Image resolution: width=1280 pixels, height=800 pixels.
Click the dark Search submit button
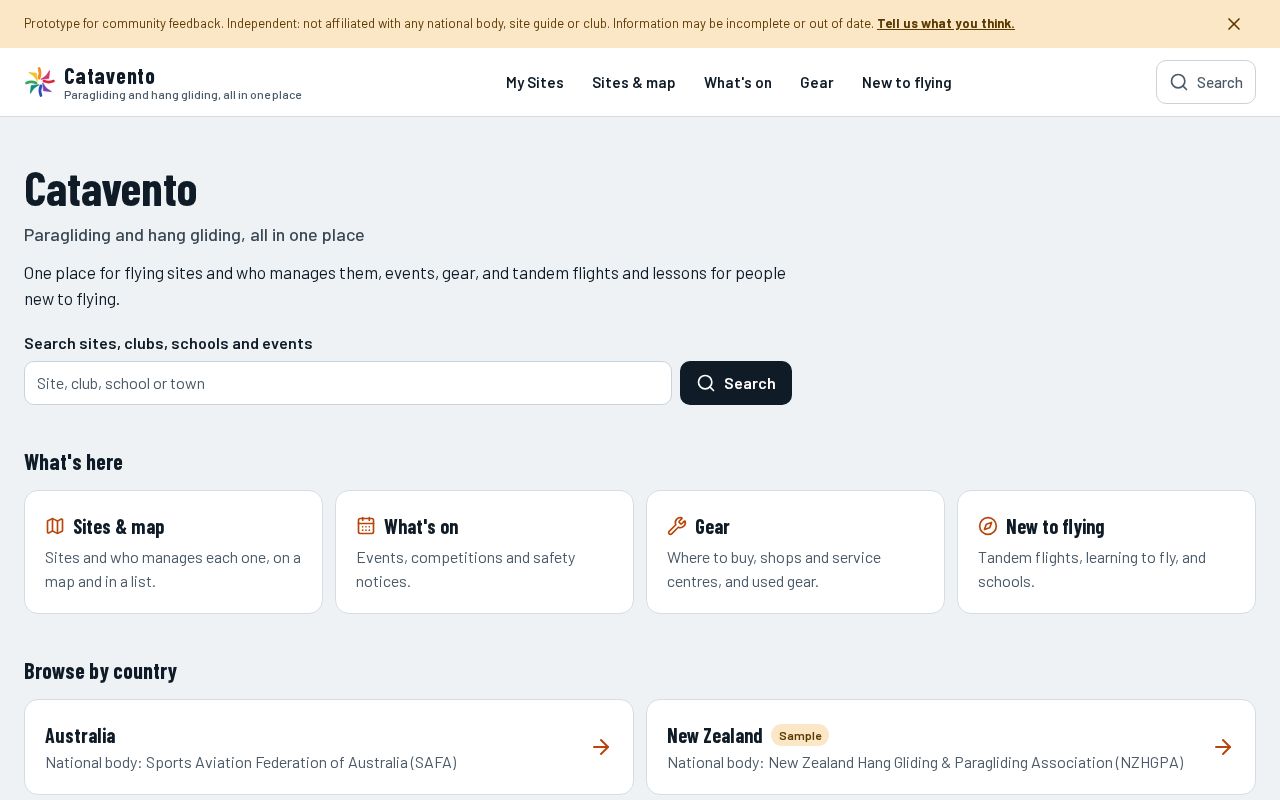[x=736, y=383]
